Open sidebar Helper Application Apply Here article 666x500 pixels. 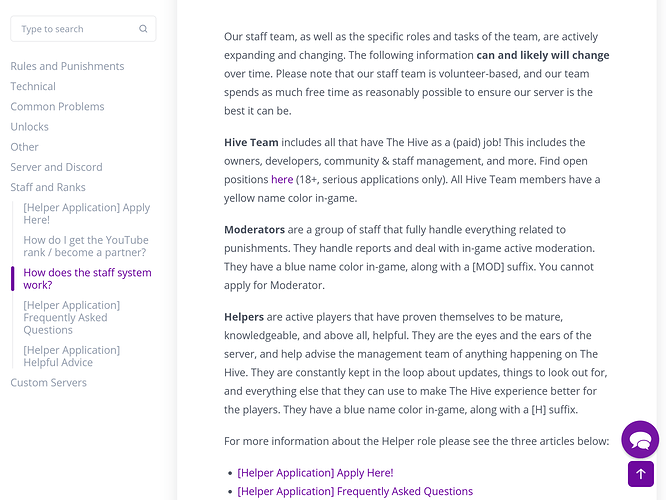click(x=87, y=214)
